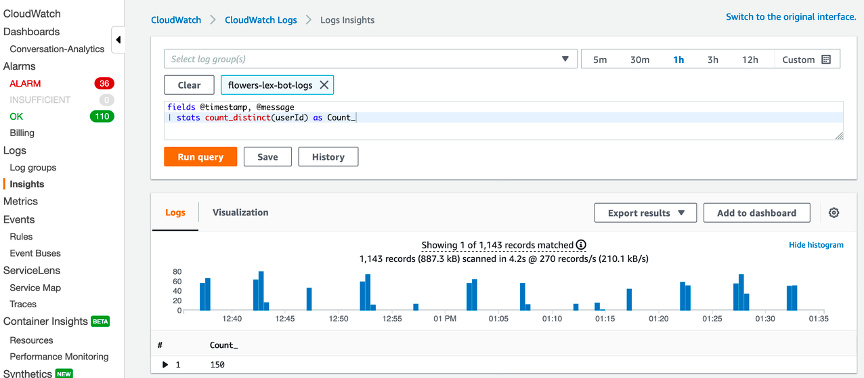Open the CloudWatch Logs breadcrumb link

tap(261, 20)
